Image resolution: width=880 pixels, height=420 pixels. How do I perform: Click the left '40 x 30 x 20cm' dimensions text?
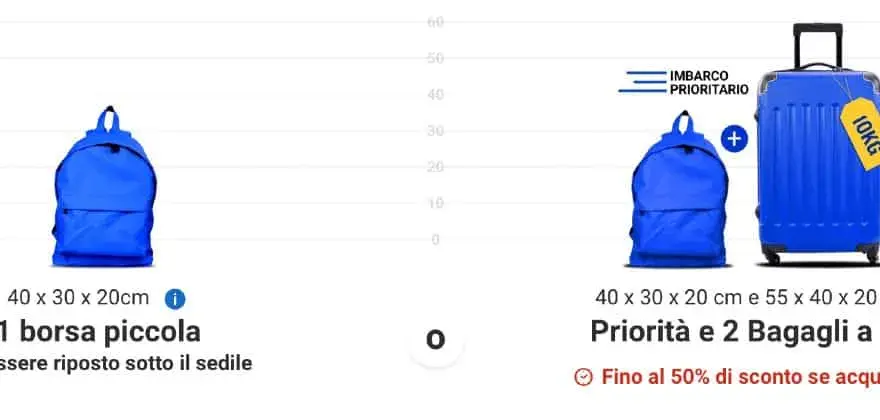coord(79,298)
